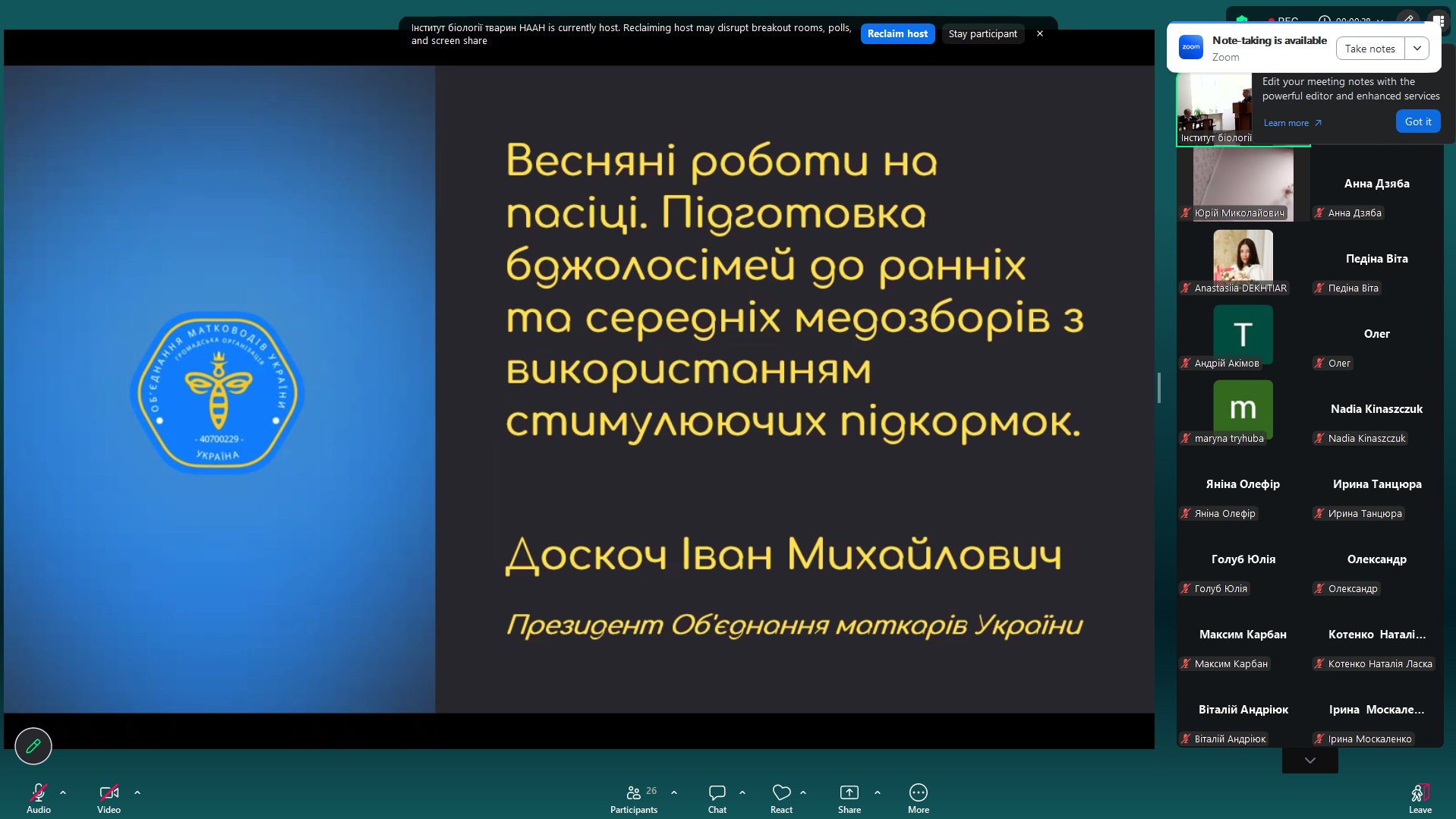Click the green annotate pencil button
The height and width of the screenshot is (819, 1456).
(33, 746)
